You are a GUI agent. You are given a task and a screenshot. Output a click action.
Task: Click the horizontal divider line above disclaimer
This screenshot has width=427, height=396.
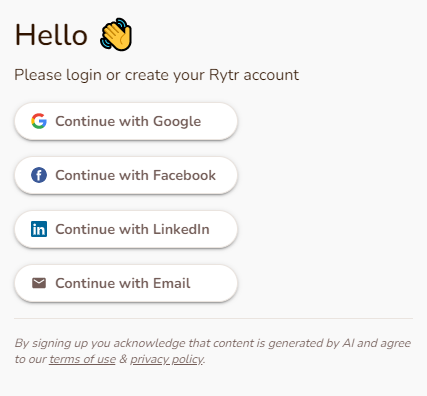click(x=213, y=318)
